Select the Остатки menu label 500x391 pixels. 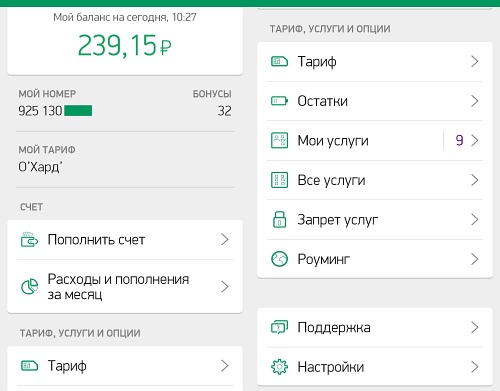click(x=323, y=101)
